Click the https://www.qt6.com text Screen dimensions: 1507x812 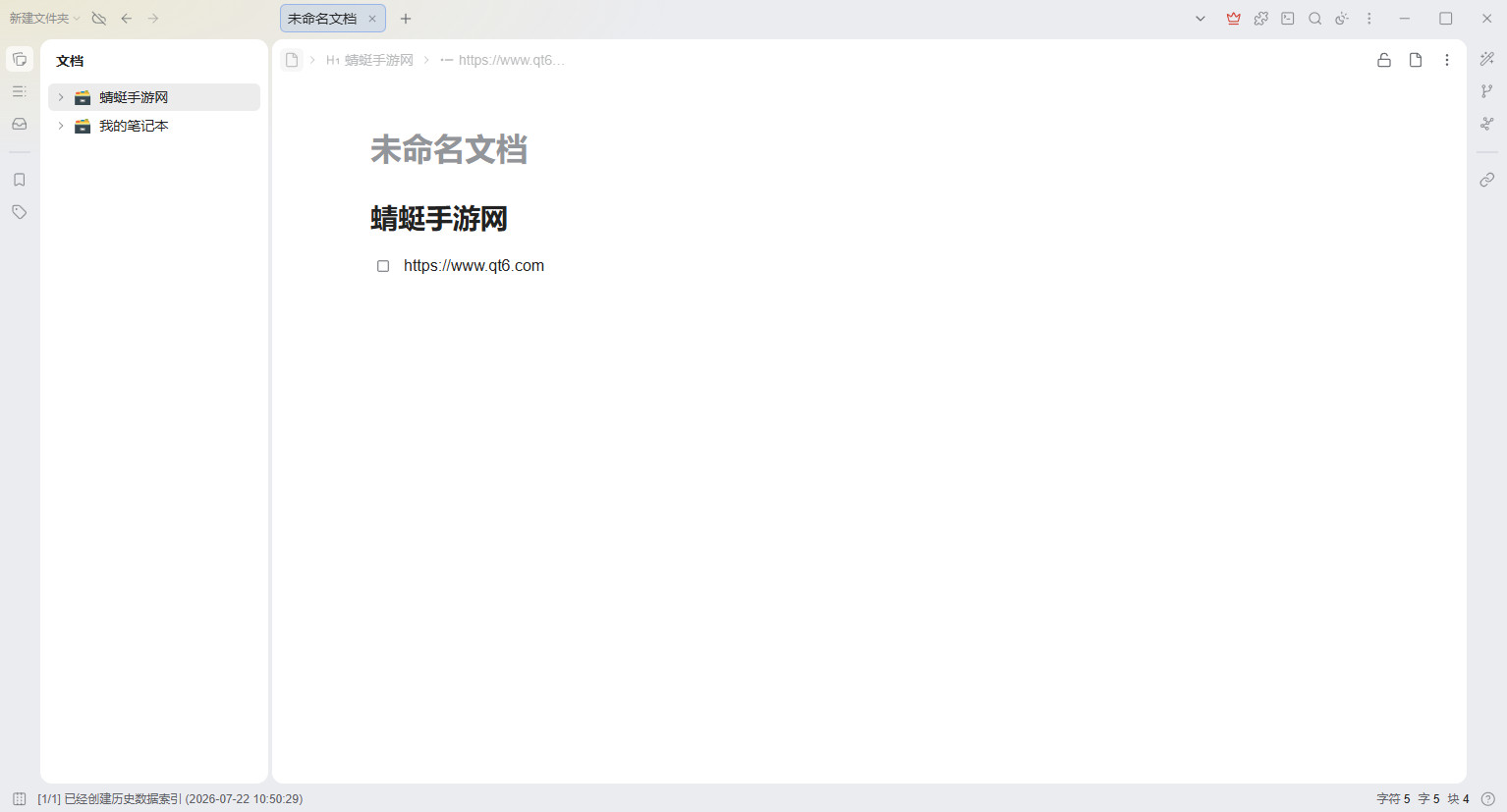tap(474, 265)
